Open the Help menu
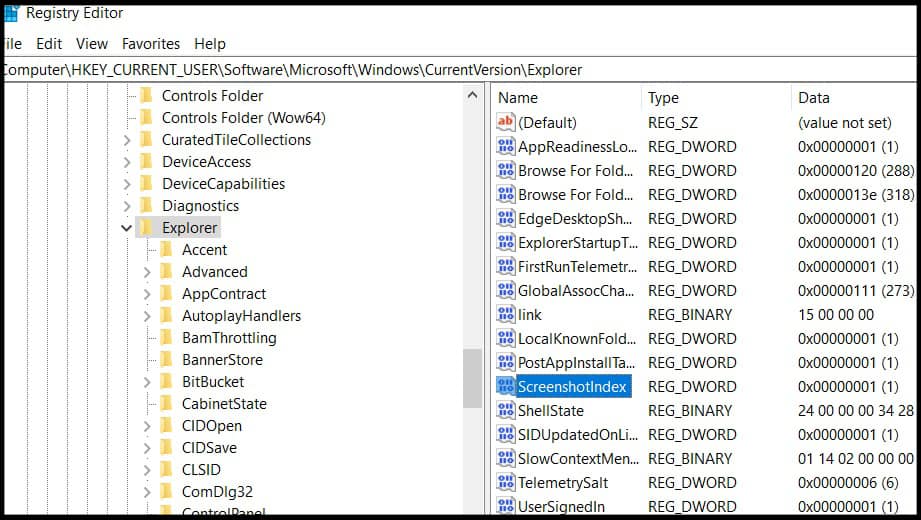Image resolution: width=921 pixels, height=520 pixels. click(x=210, y=43)
